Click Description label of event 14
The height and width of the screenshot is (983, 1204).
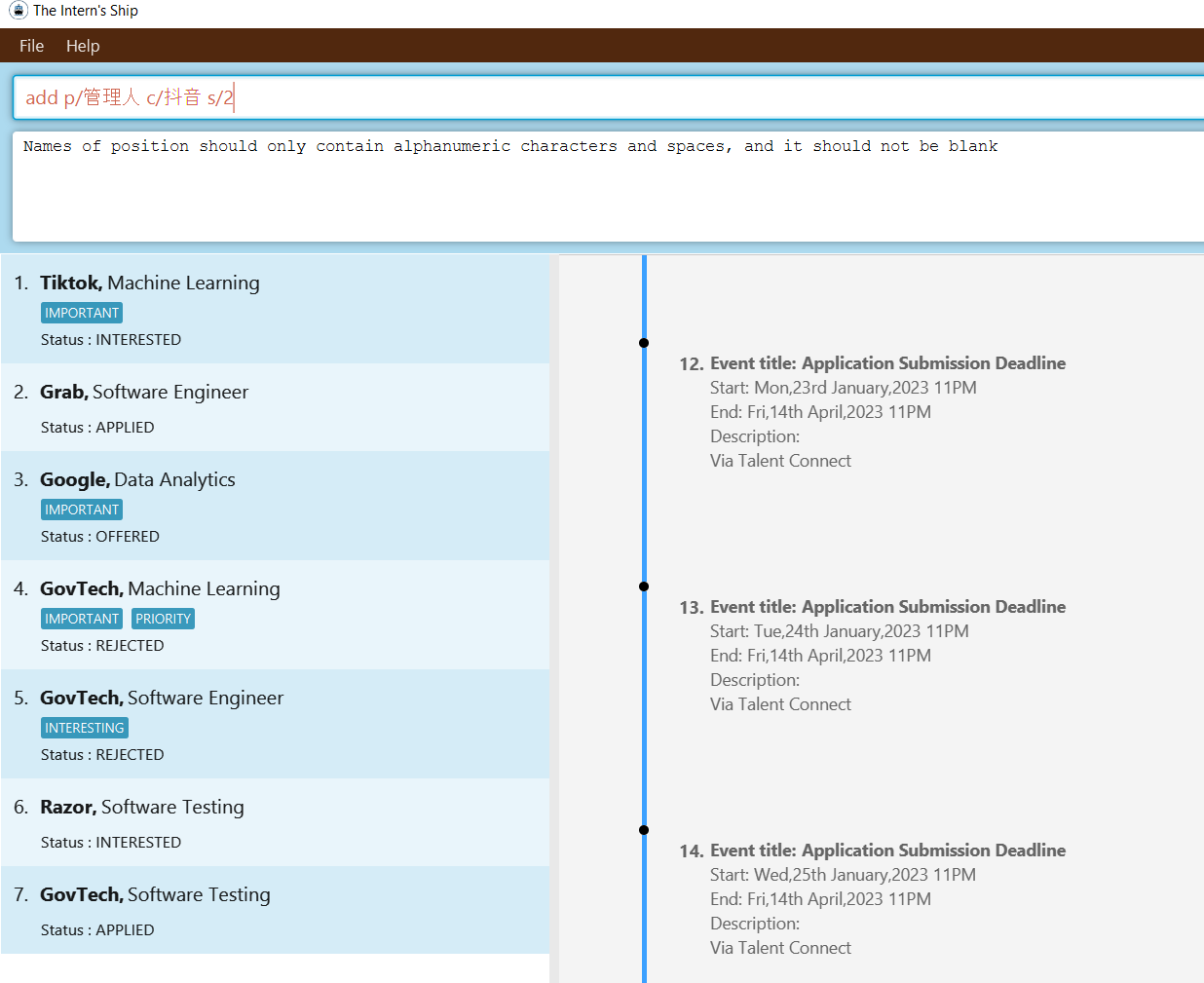pyautogui.click(x=755, y=924)
